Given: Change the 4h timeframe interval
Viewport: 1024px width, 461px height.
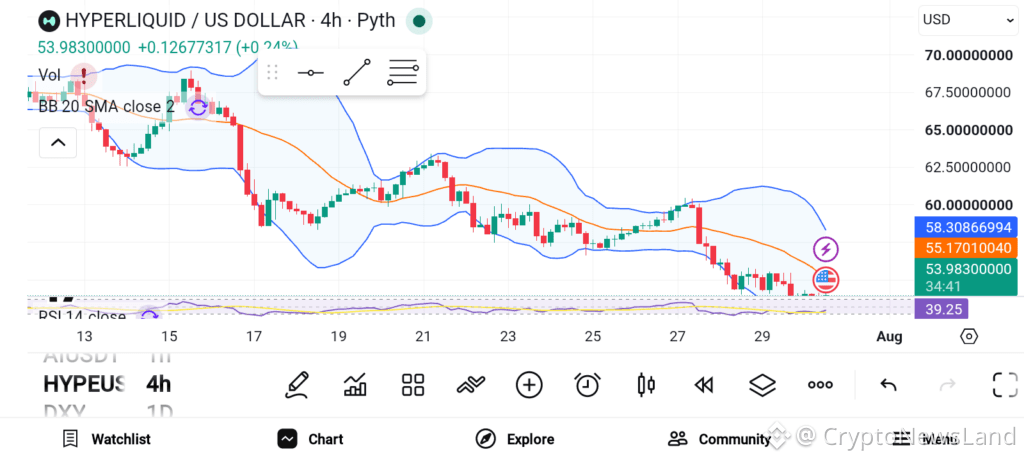Looking at the screenshot, I should point(159,384).
